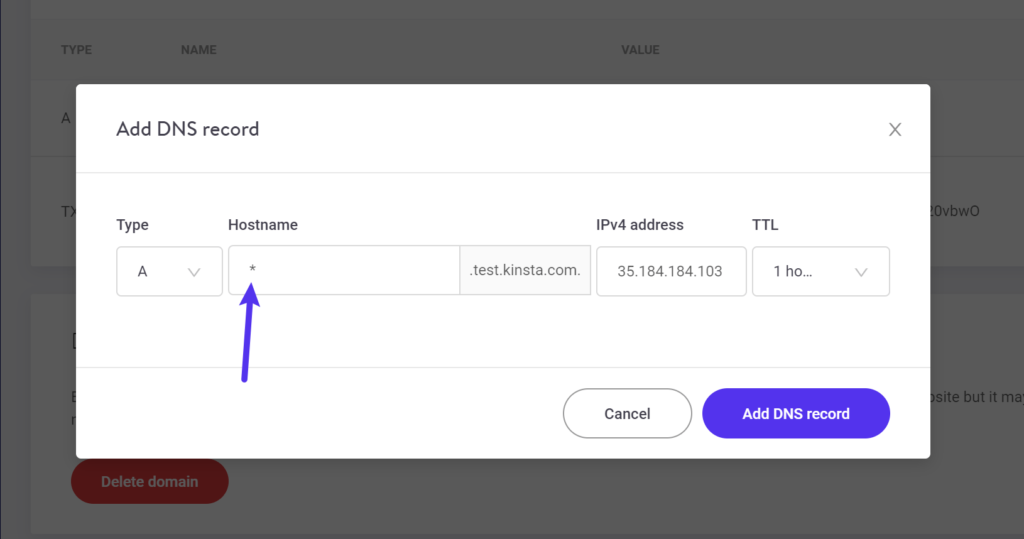Click the chevron in the Type selector
Screen dimensions: 1024x539
coord(194,272)
